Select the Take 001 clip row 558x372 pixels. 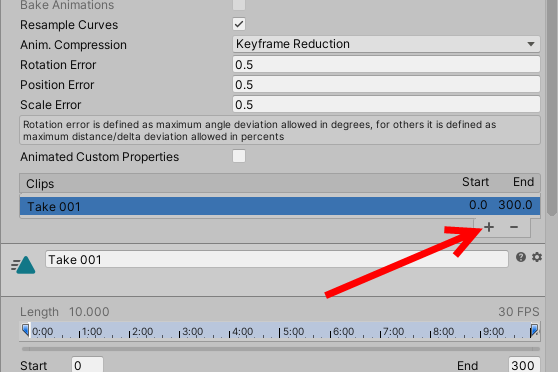(x=280, y=206)
